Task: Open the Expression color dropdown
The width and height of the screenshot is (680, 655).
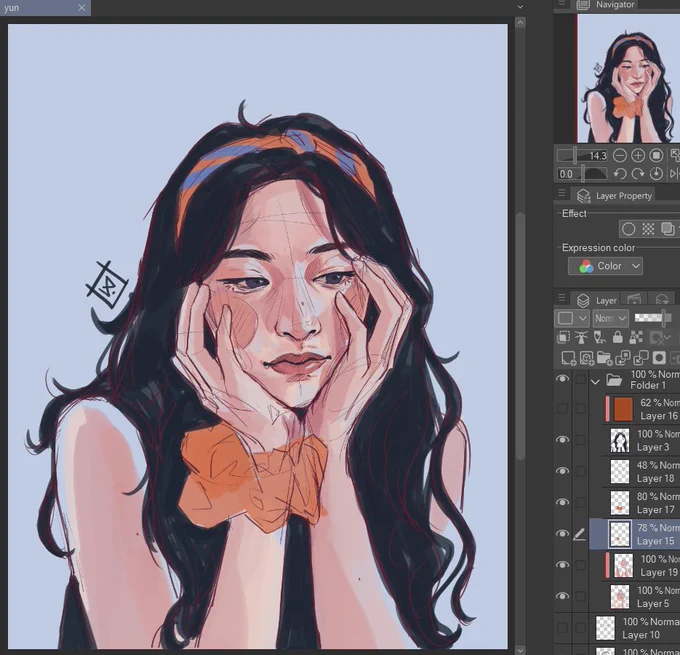Action: pyautogui.click(x=605, y=266)
